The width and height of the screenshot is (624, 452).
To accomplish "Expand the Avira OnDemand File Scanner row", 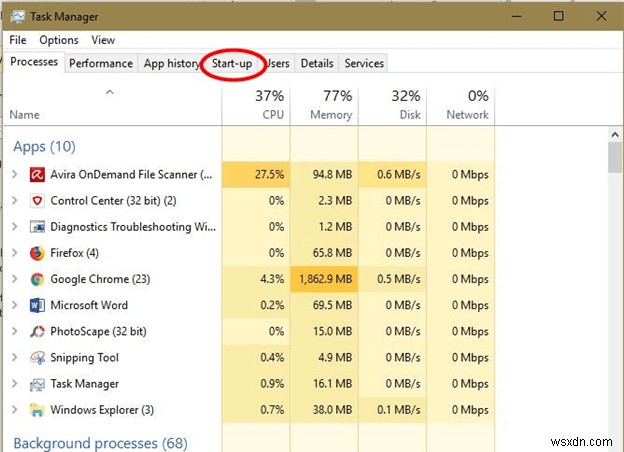I will click(15, 174).
